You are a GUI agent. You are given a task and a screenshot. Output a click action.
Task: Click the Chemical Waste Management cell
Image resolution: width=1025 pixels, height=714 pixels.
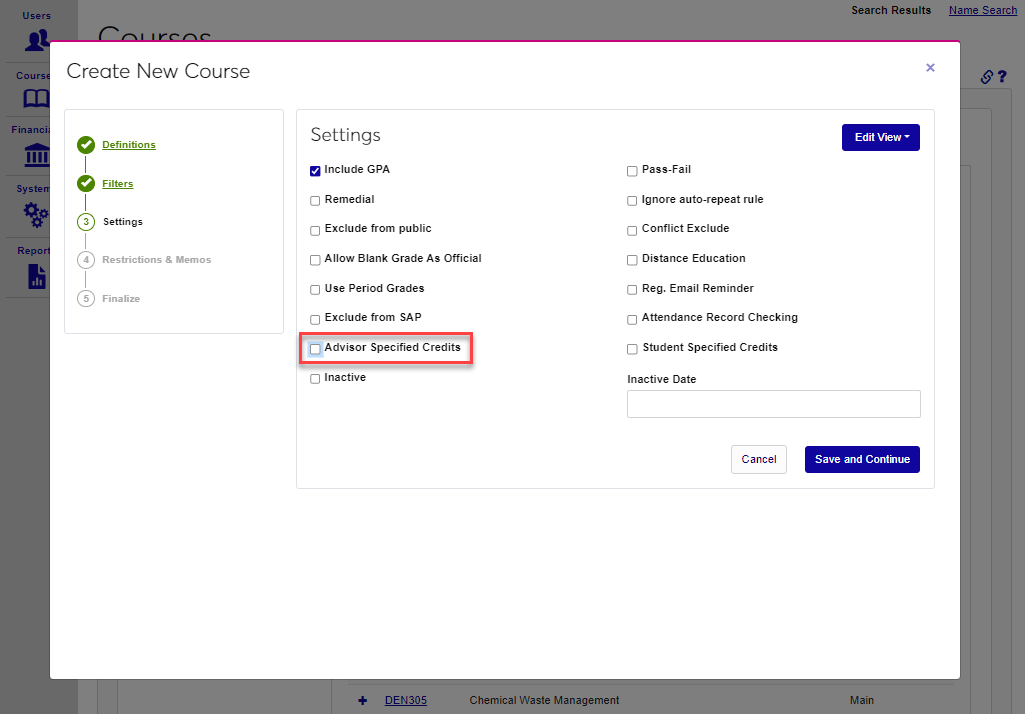click(x=544, y=700)
